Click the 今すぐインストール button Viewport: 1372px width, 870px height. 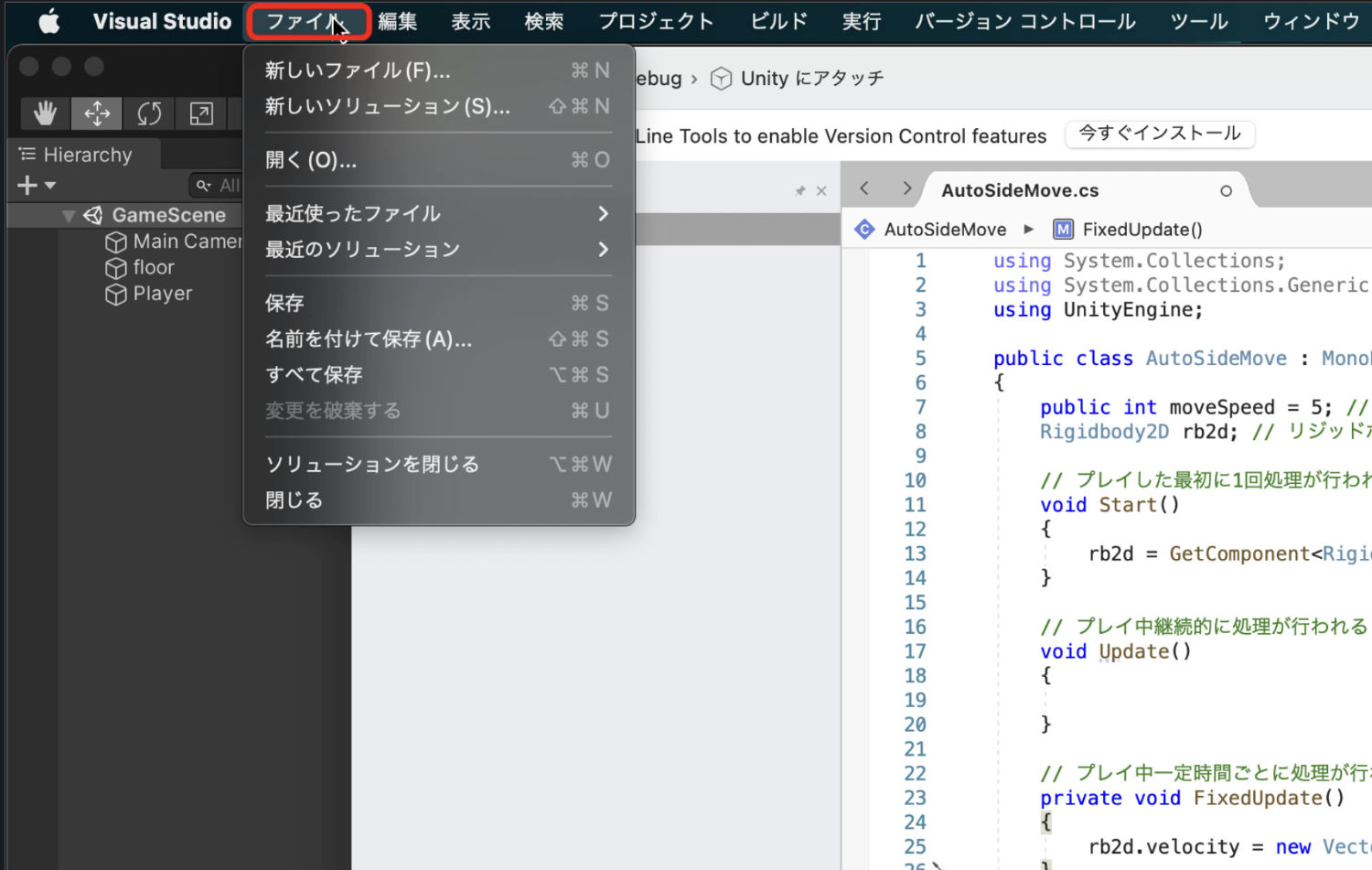click(x=1160, y=134)
